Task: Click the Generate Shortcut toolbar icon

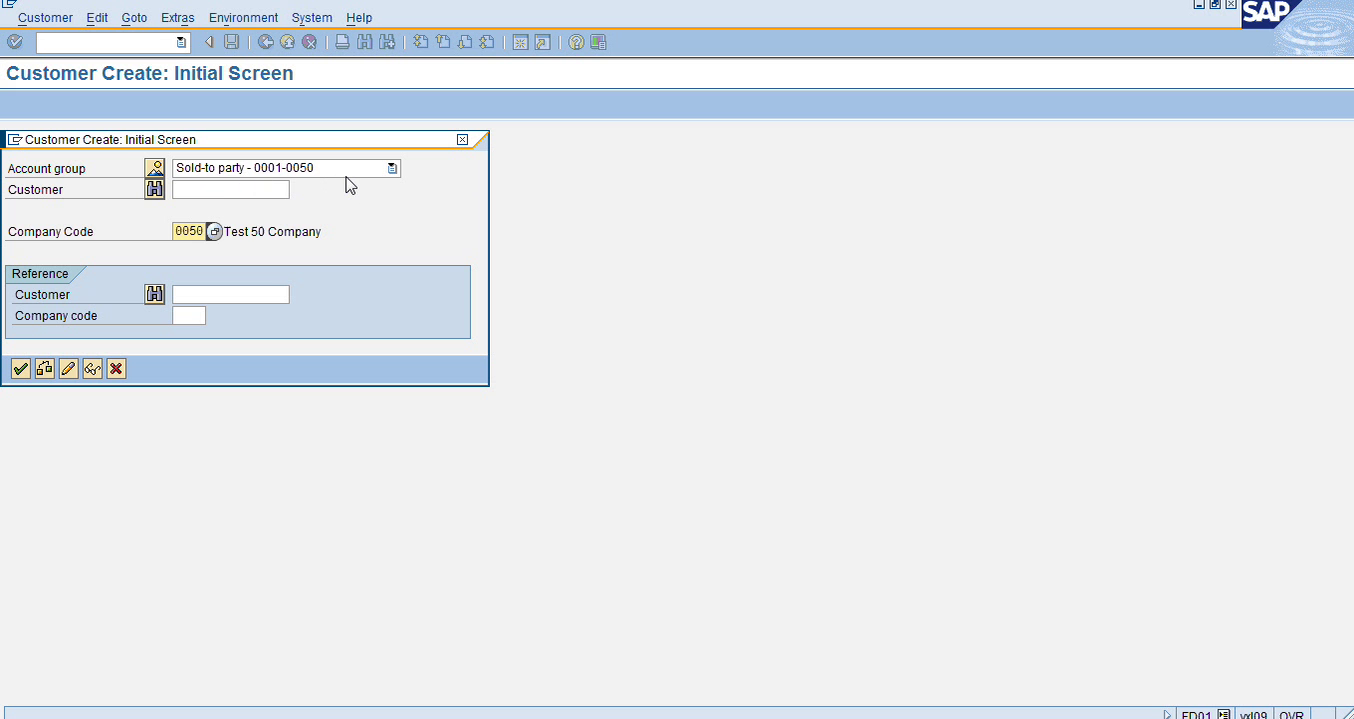Action: click(543, 42)
